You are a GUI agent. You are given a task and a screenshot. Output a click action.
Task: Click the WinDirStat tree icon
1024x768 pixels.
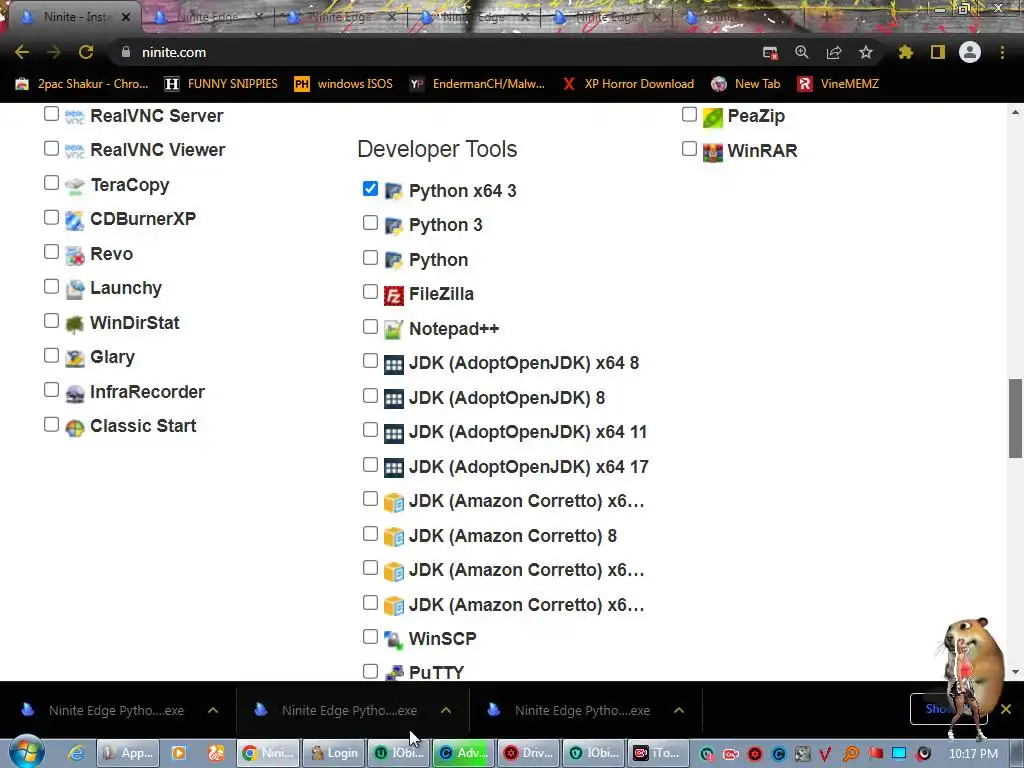click(74, 324)
